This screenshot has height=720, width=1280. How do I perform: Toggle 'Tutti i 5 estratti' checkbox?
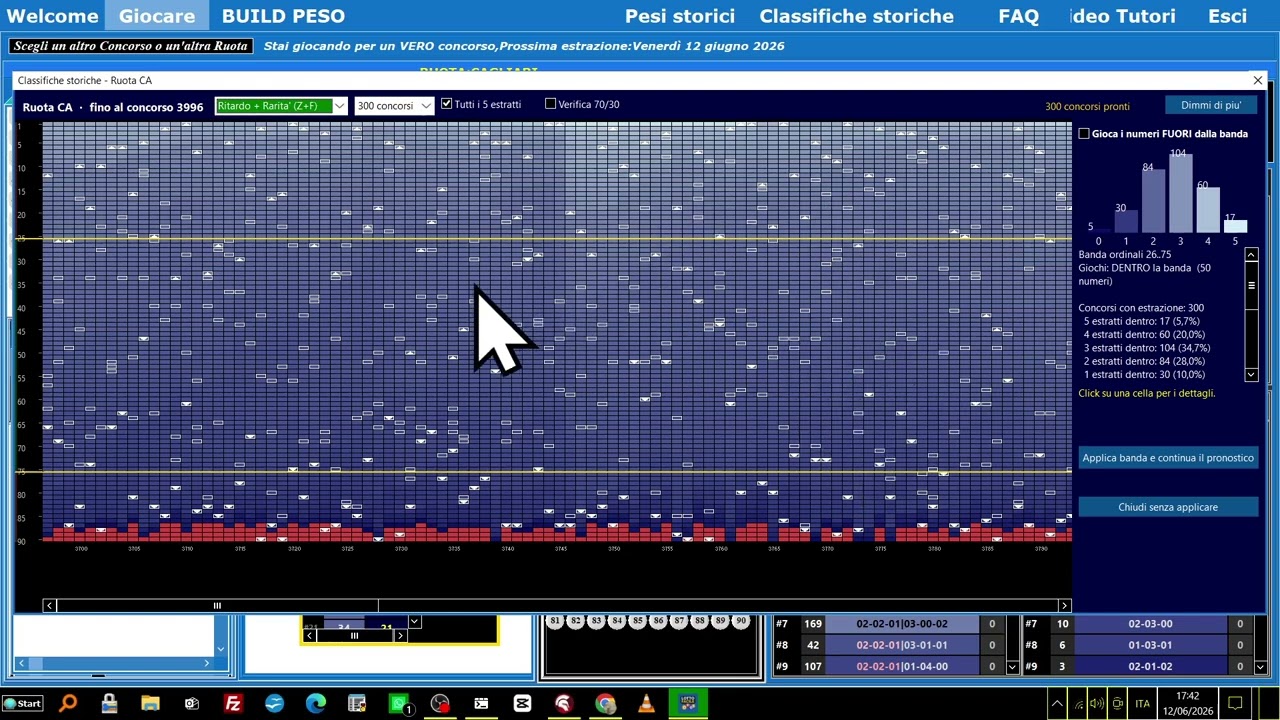tap(446, 104)
